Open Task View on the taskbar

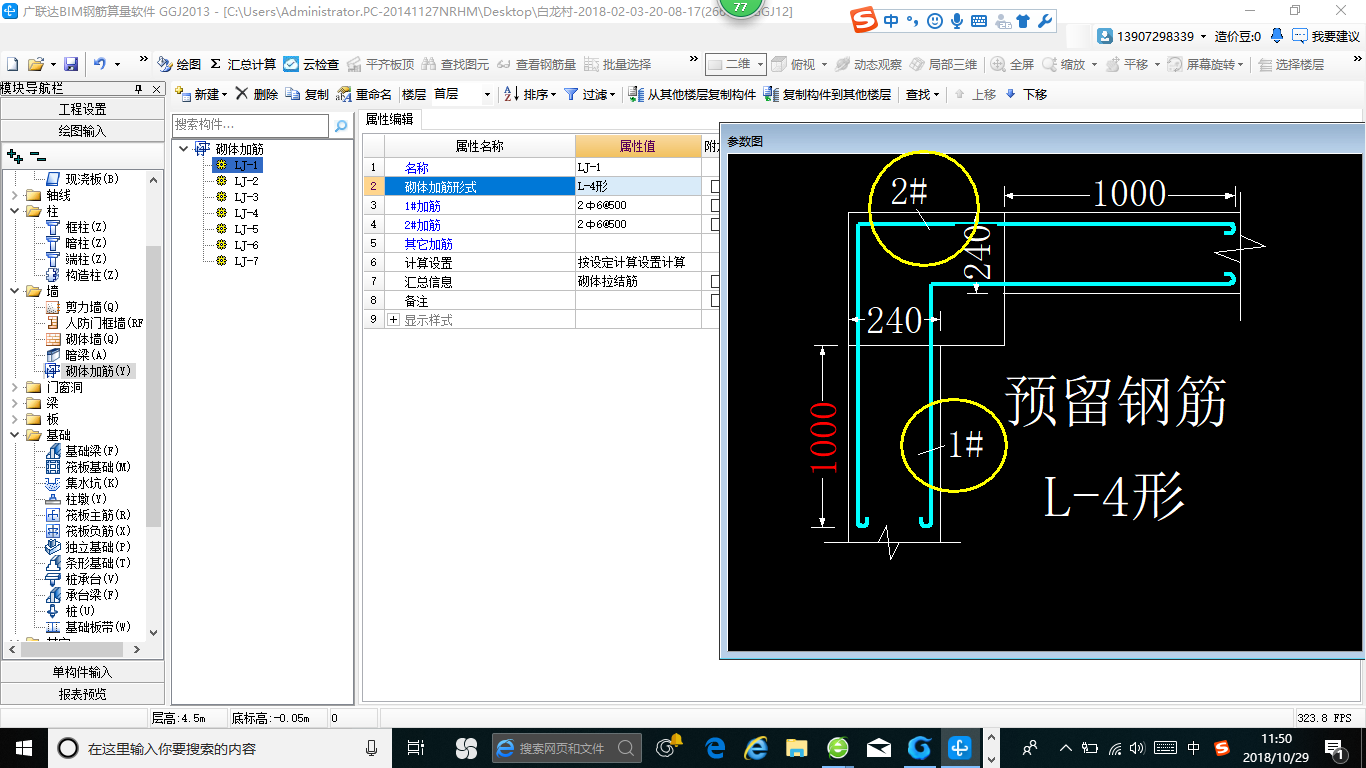coord(416,747)
